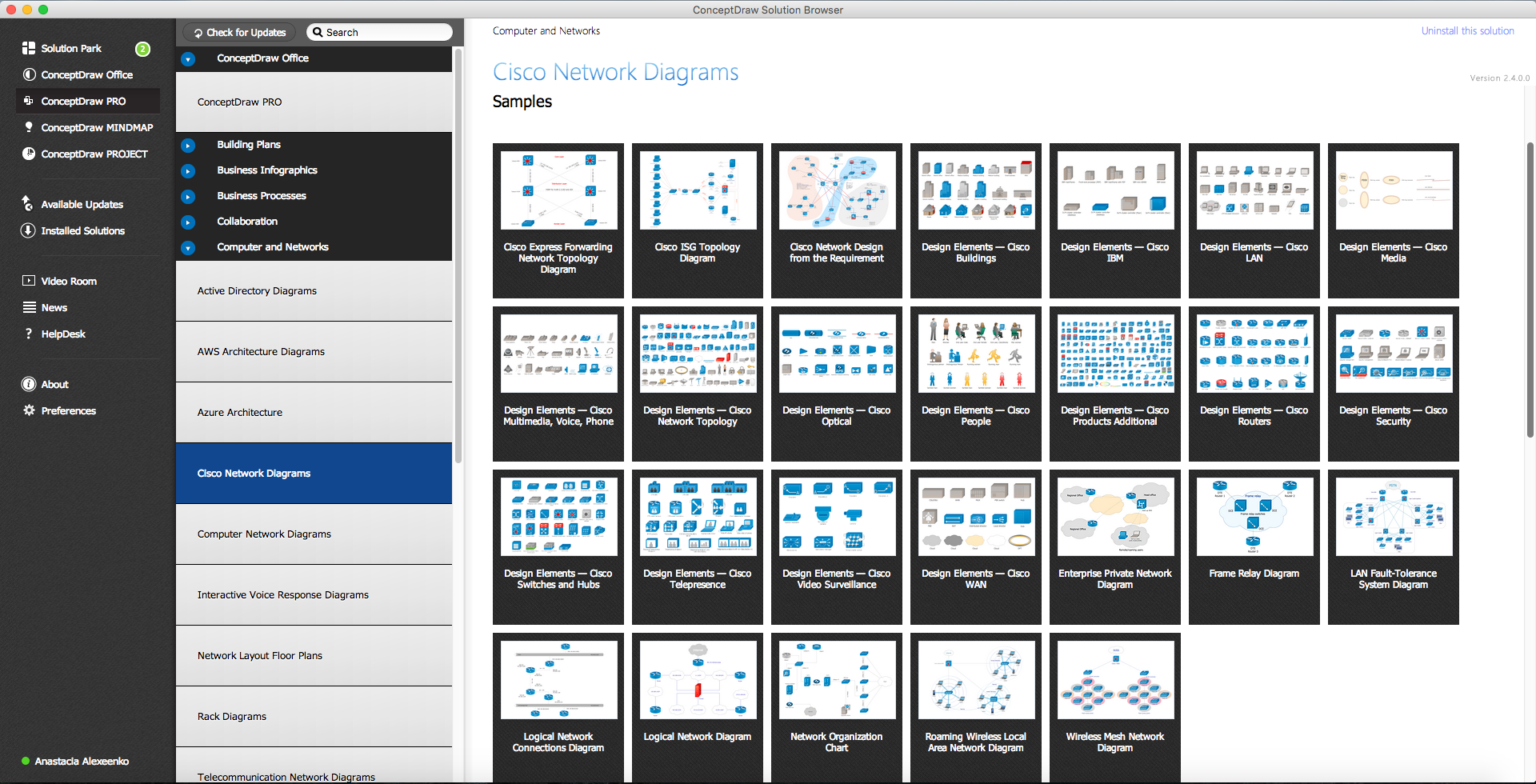Viewport: 1536px width, 784px height.
Task: Click the ConceptDraw Office sidebar icon
Action: tap(29, 74)
